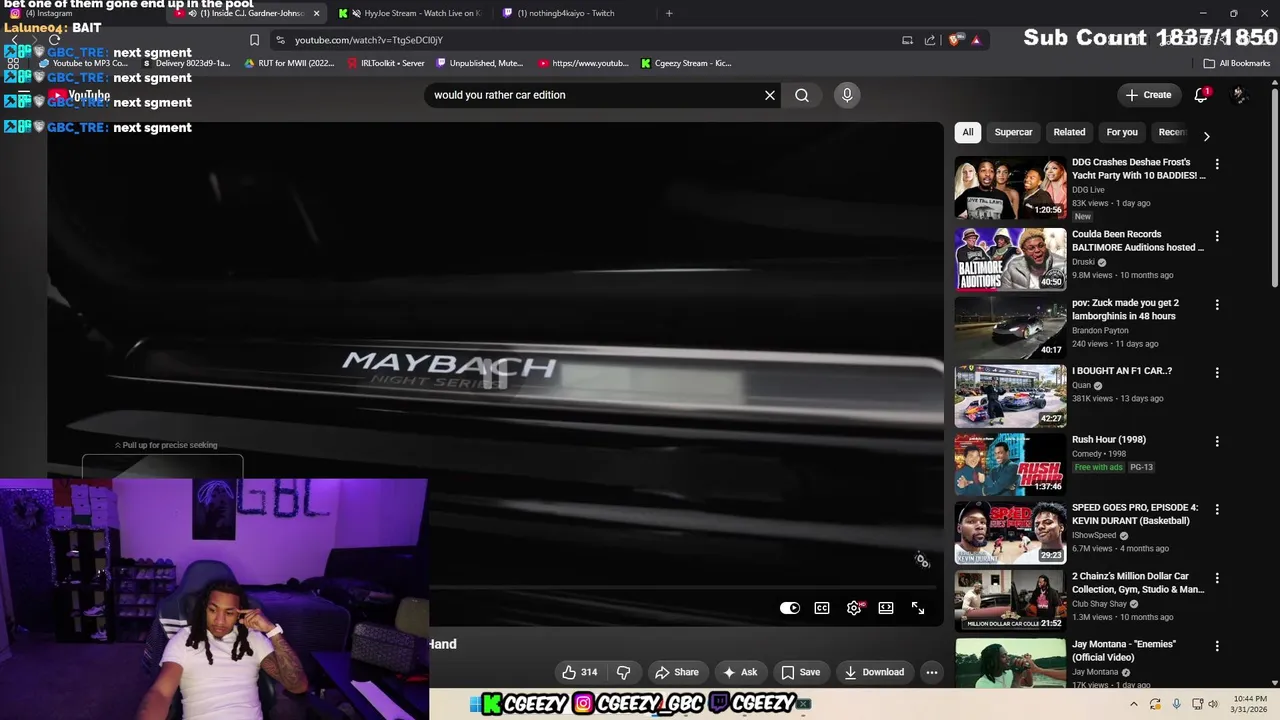Open the taskbar volume control
The height and width of the screenshot is (720, 1280).
[x=1213, y=704]
